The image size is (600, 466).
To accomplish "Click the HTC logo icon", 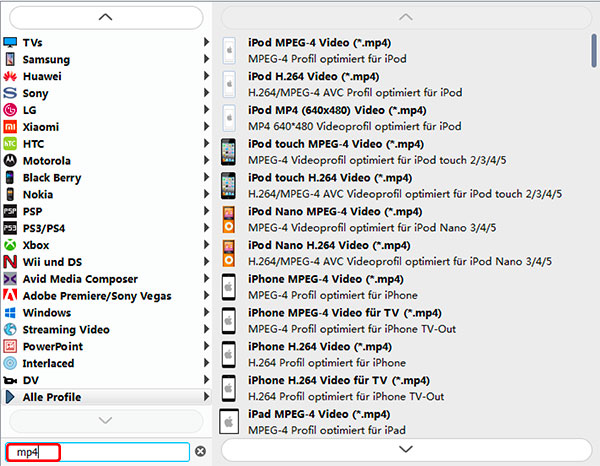I will (10, 143).
